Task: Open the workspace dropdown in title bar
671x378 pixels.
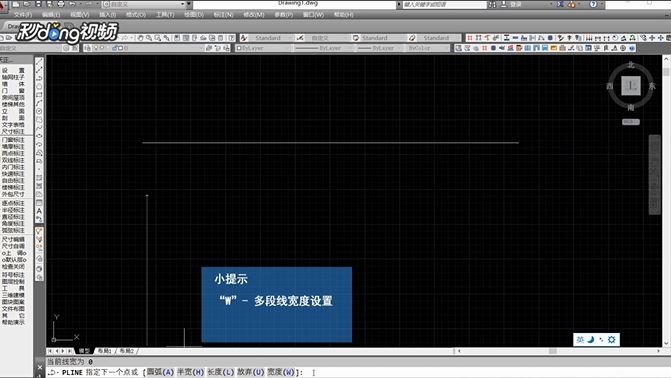Action: coord(144,4)
